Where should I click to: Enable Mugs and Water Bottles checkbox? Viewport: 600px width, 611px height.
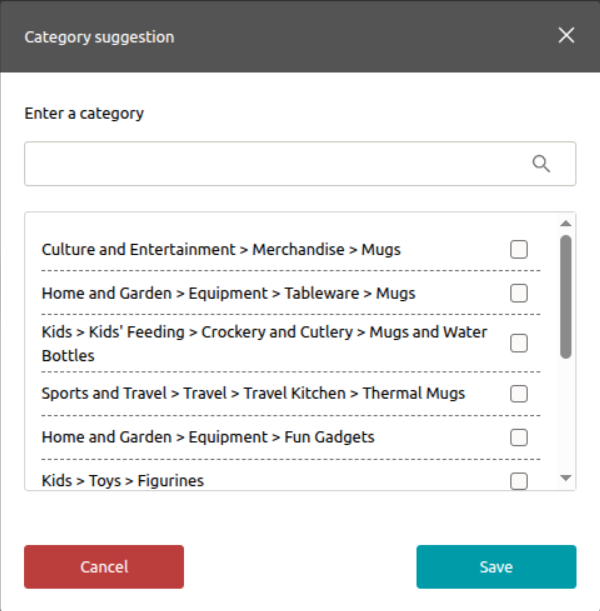(x=519, y=343)
